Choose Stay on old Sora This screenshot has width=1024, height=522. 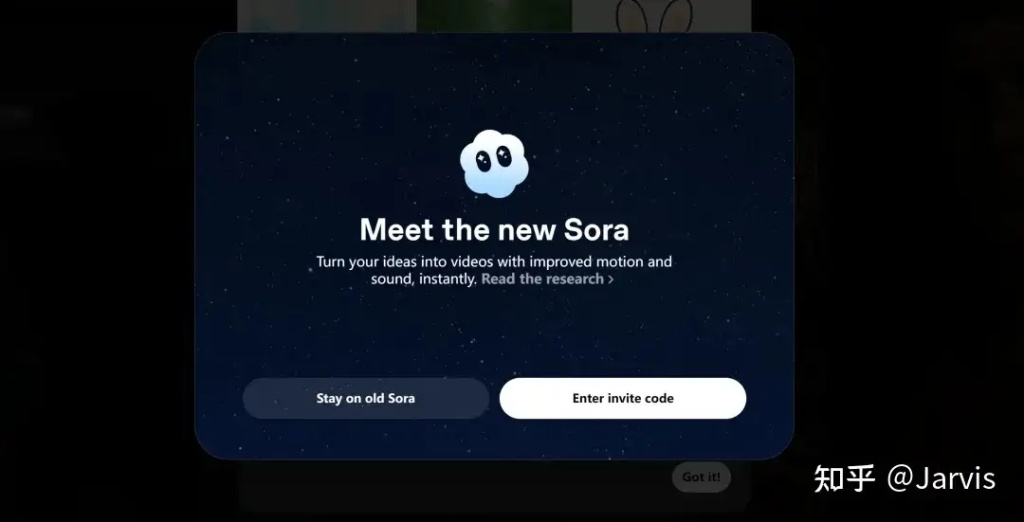[x=366, y=399]
